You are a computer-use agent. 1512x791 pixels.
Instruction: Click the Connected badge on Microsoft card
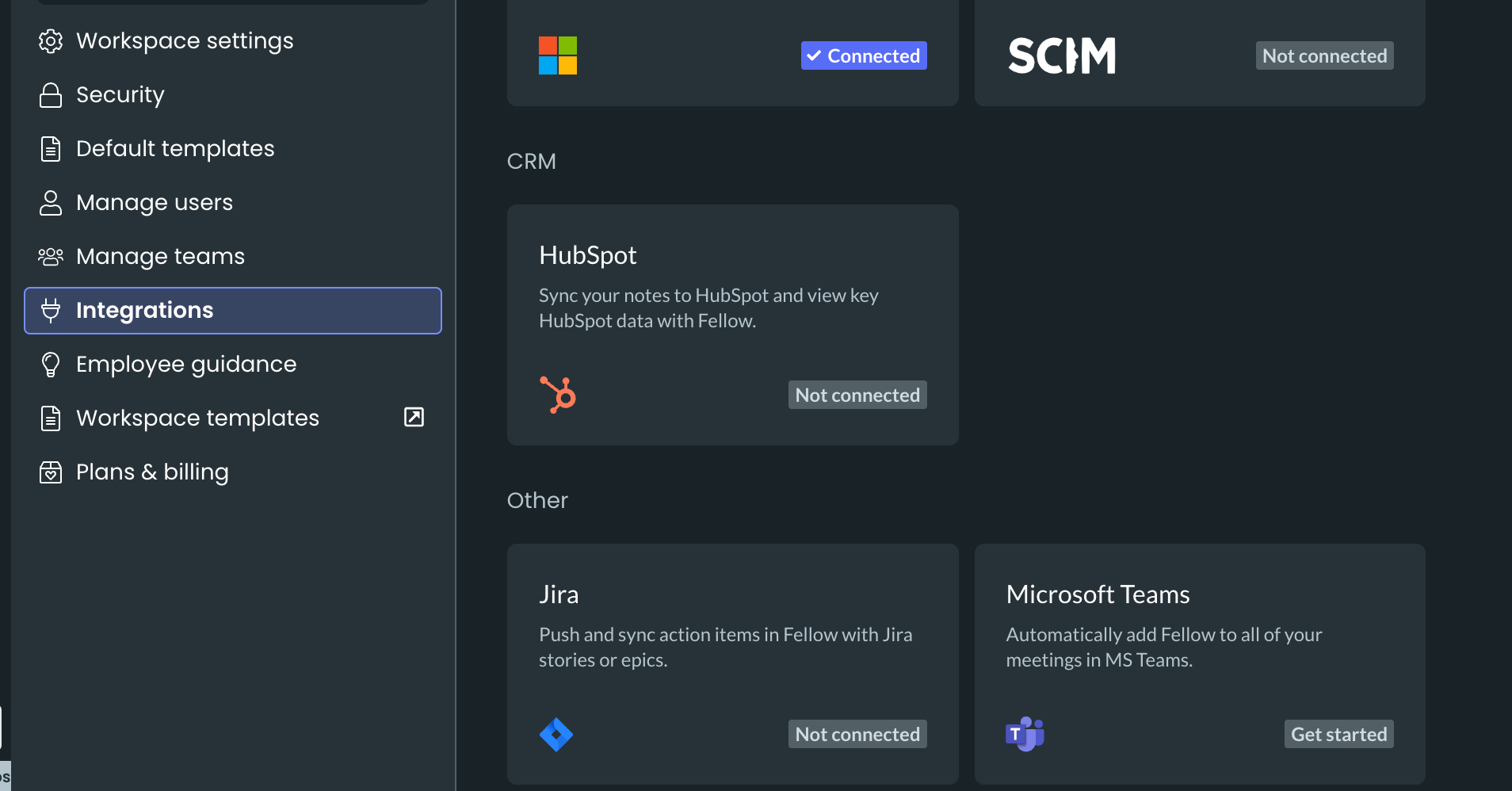pos(864,55)
